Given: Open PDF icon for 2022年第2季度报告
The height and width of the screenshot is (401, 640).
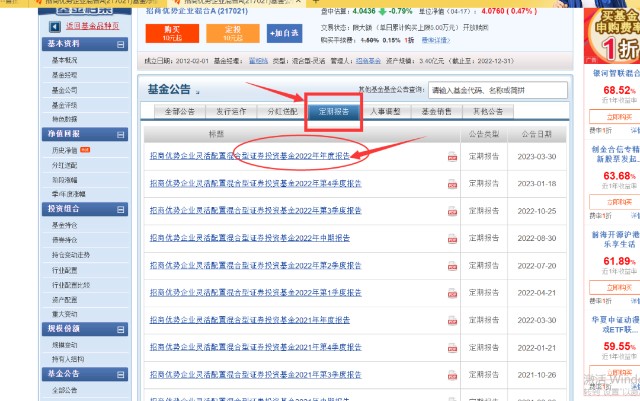Looking at the screenshot, I should pyautogui.click(x=452, y=266).
